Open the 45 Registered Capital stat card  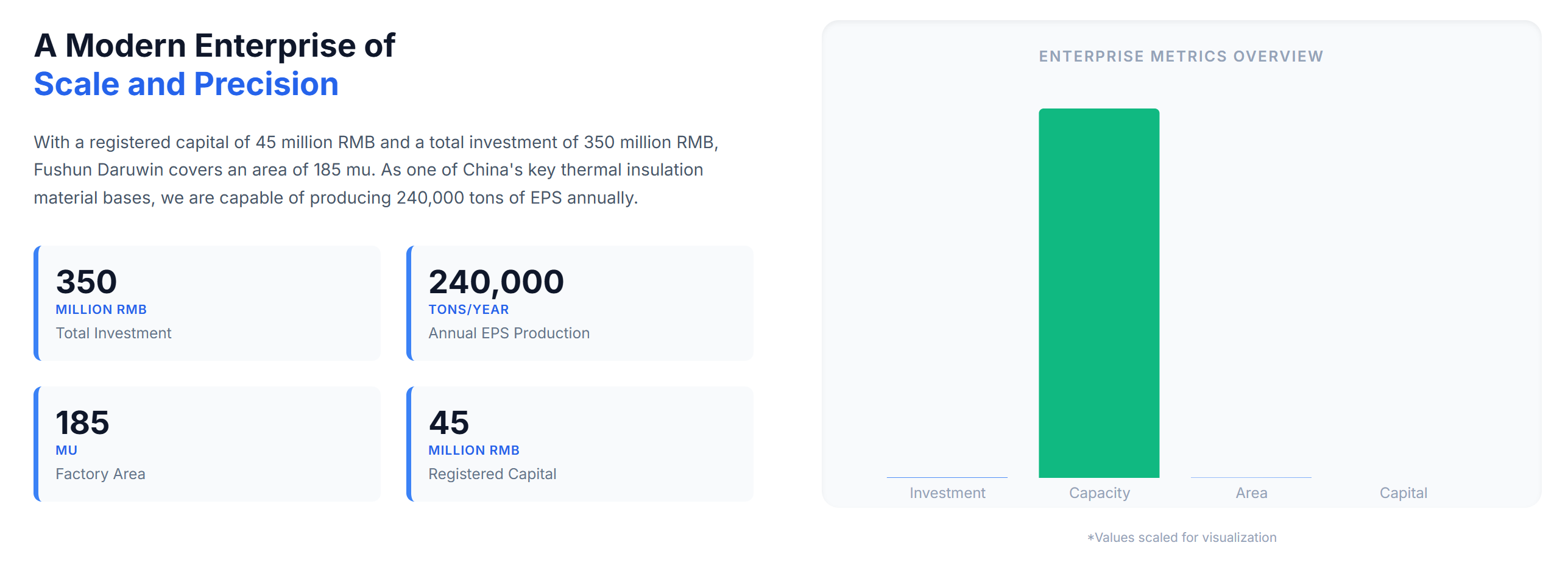[580, 444]
